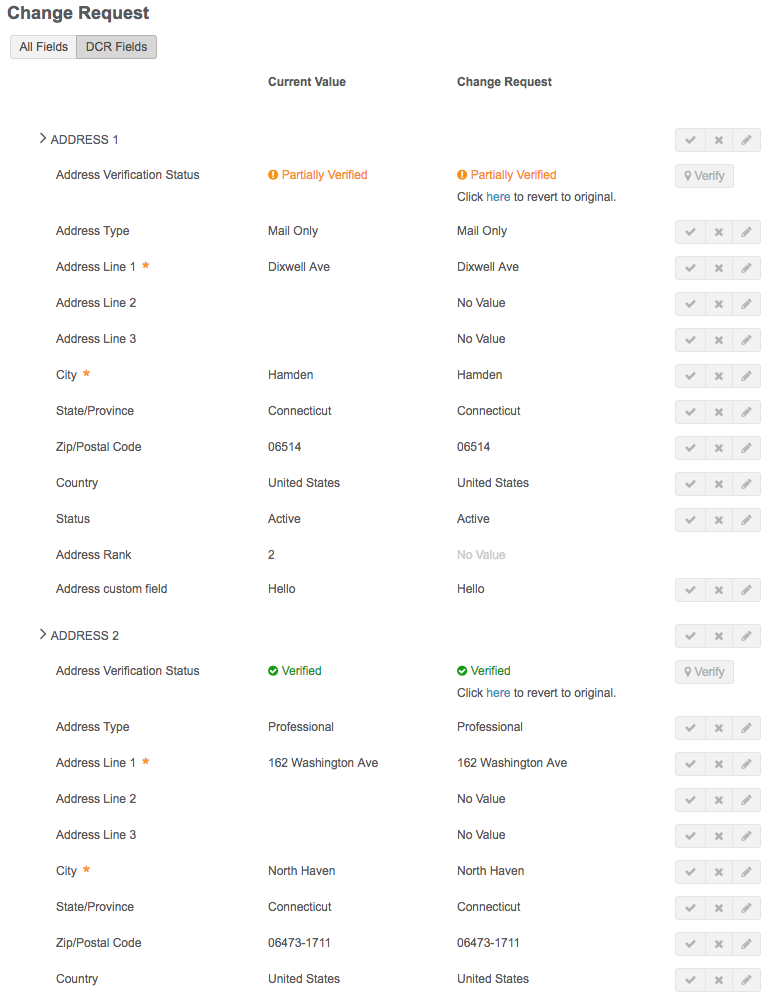Collapse the ADDRESS 2 section
The image size is (773, 999).
43,635
